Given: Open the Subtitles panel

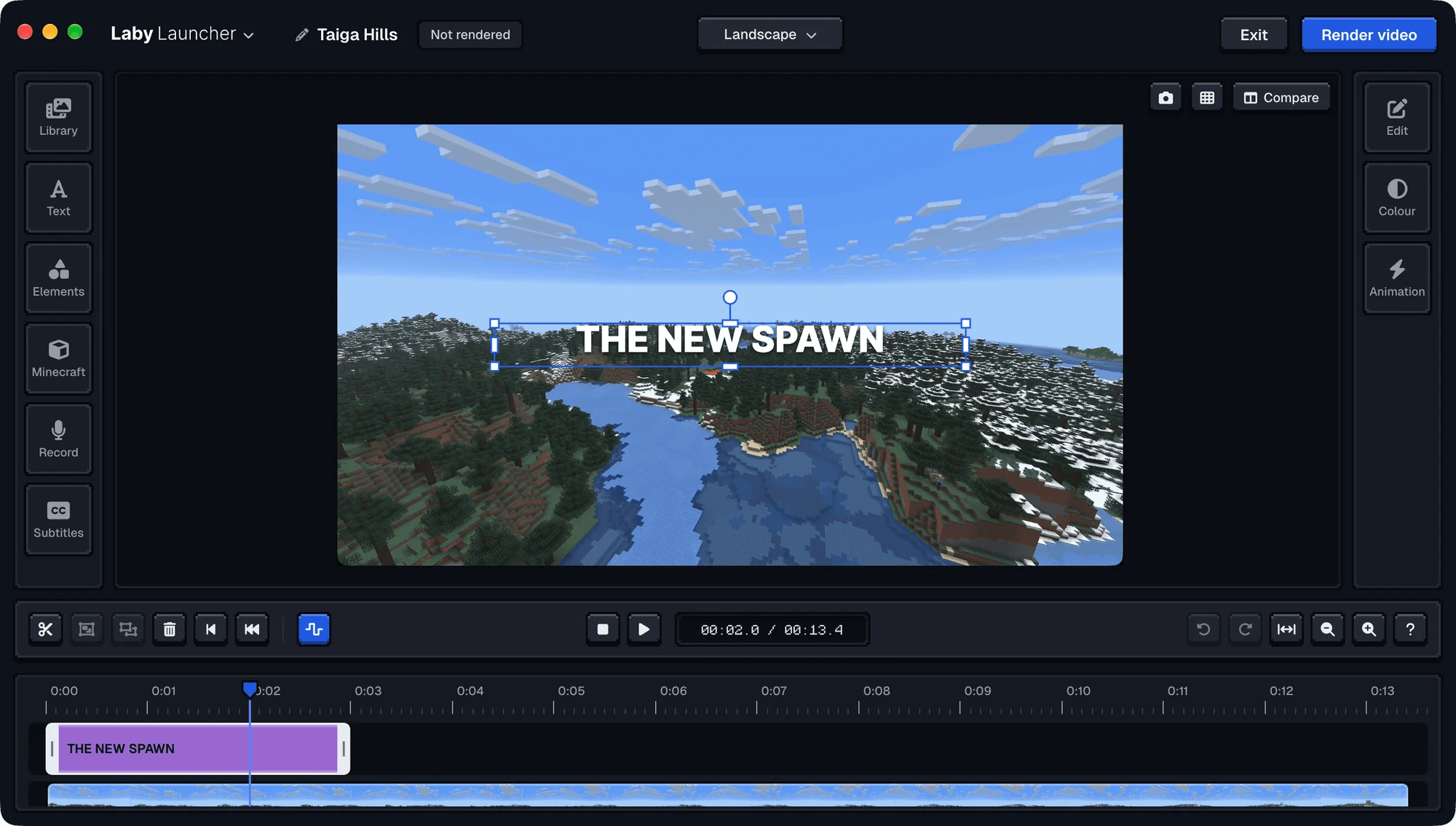Looking at the screenshot, I should [58, 519].
